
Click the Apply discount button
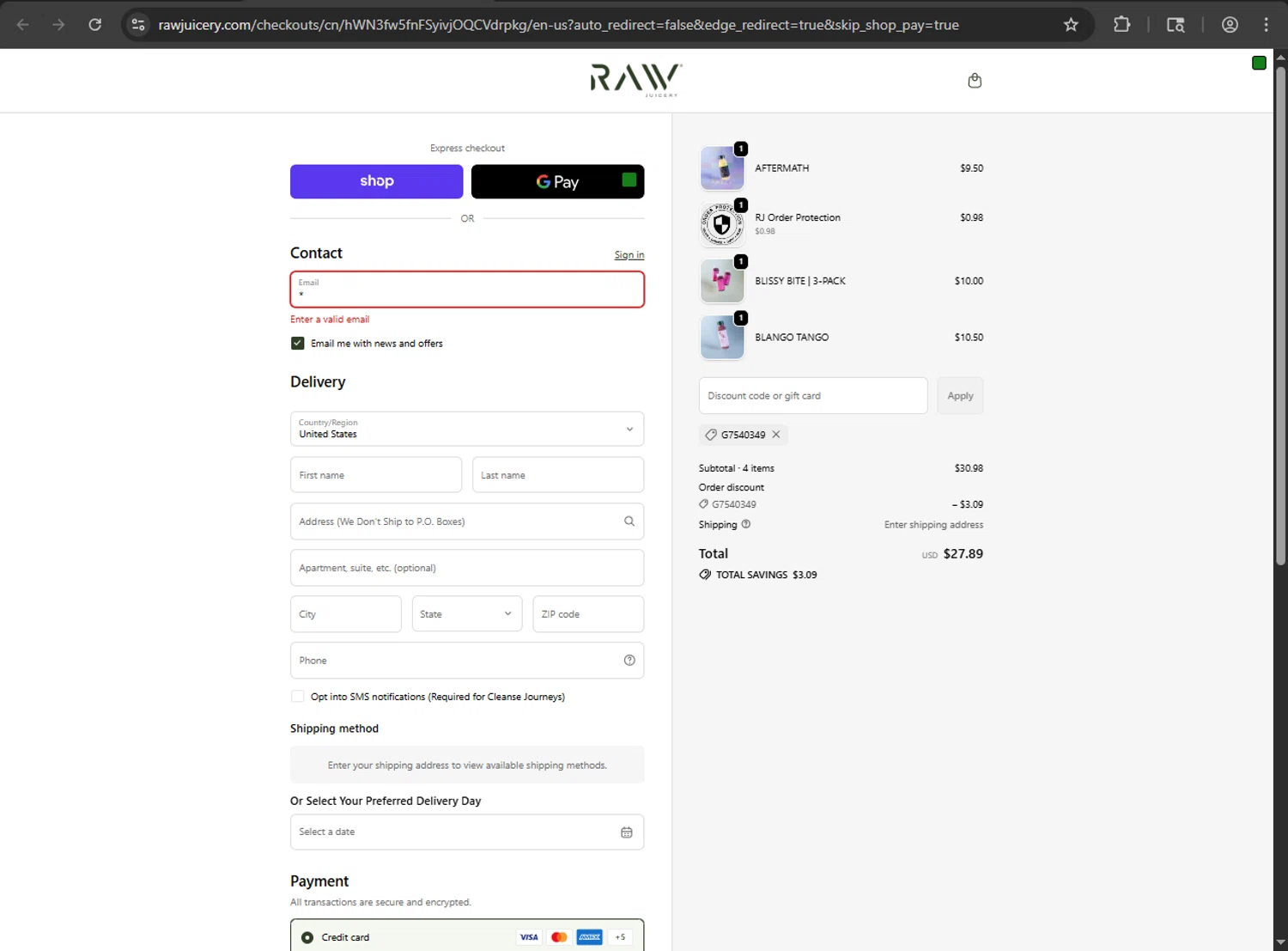click(x=960, y=396)
